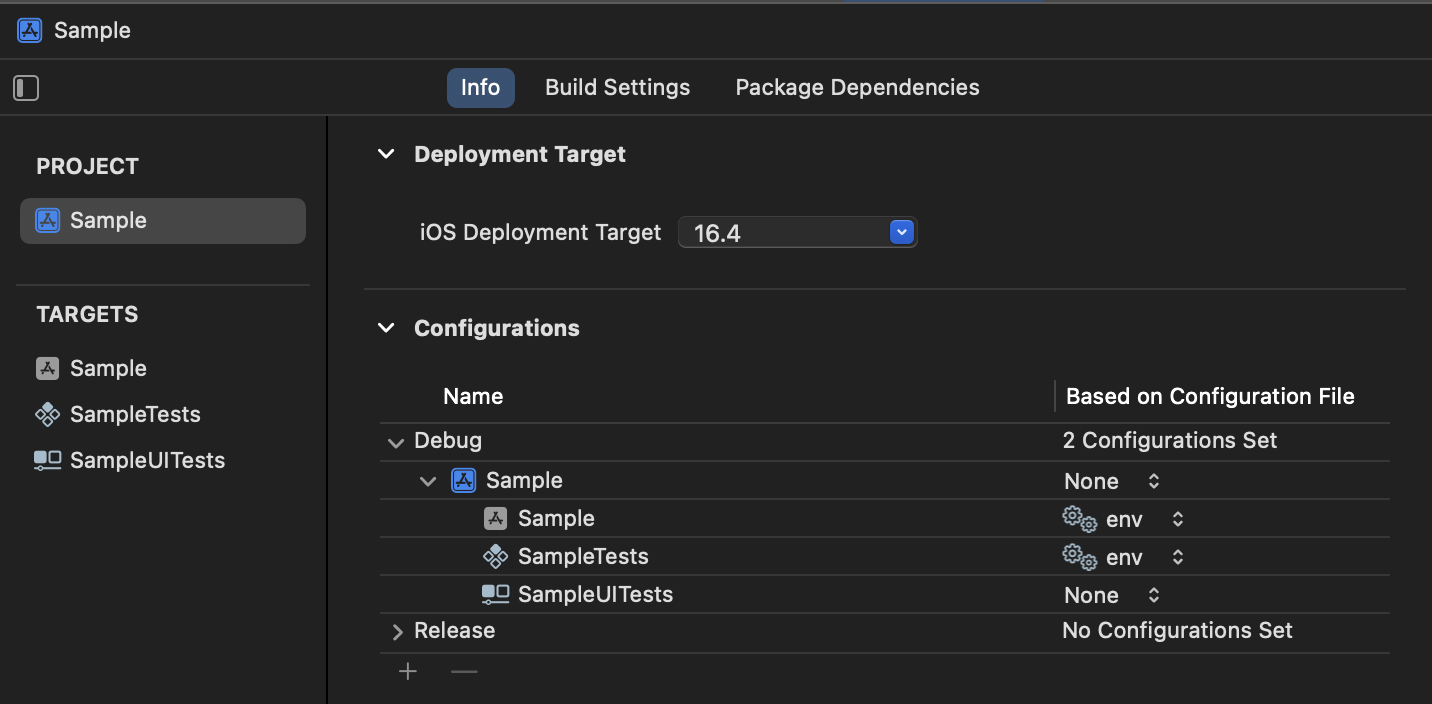
Task: Collapse the Debug configuration row
Action: 396,441
